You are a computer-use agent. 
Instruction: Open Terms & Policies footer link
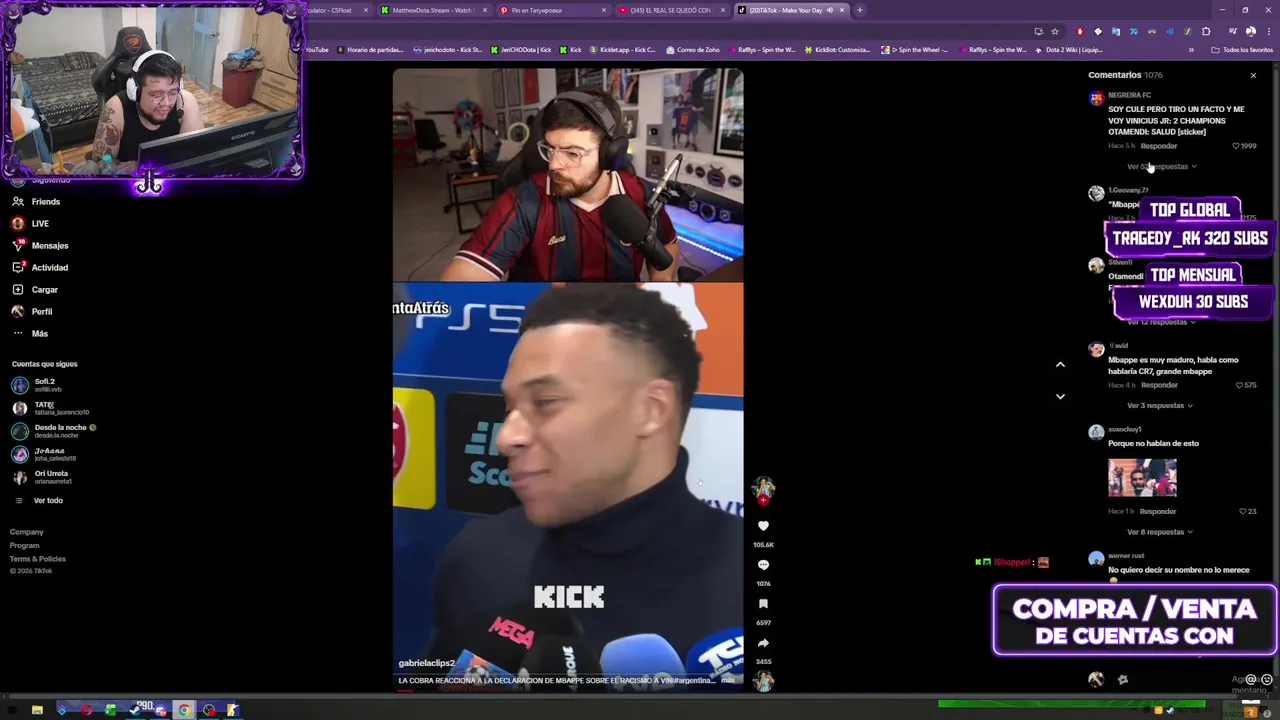[x=38, y=559]
